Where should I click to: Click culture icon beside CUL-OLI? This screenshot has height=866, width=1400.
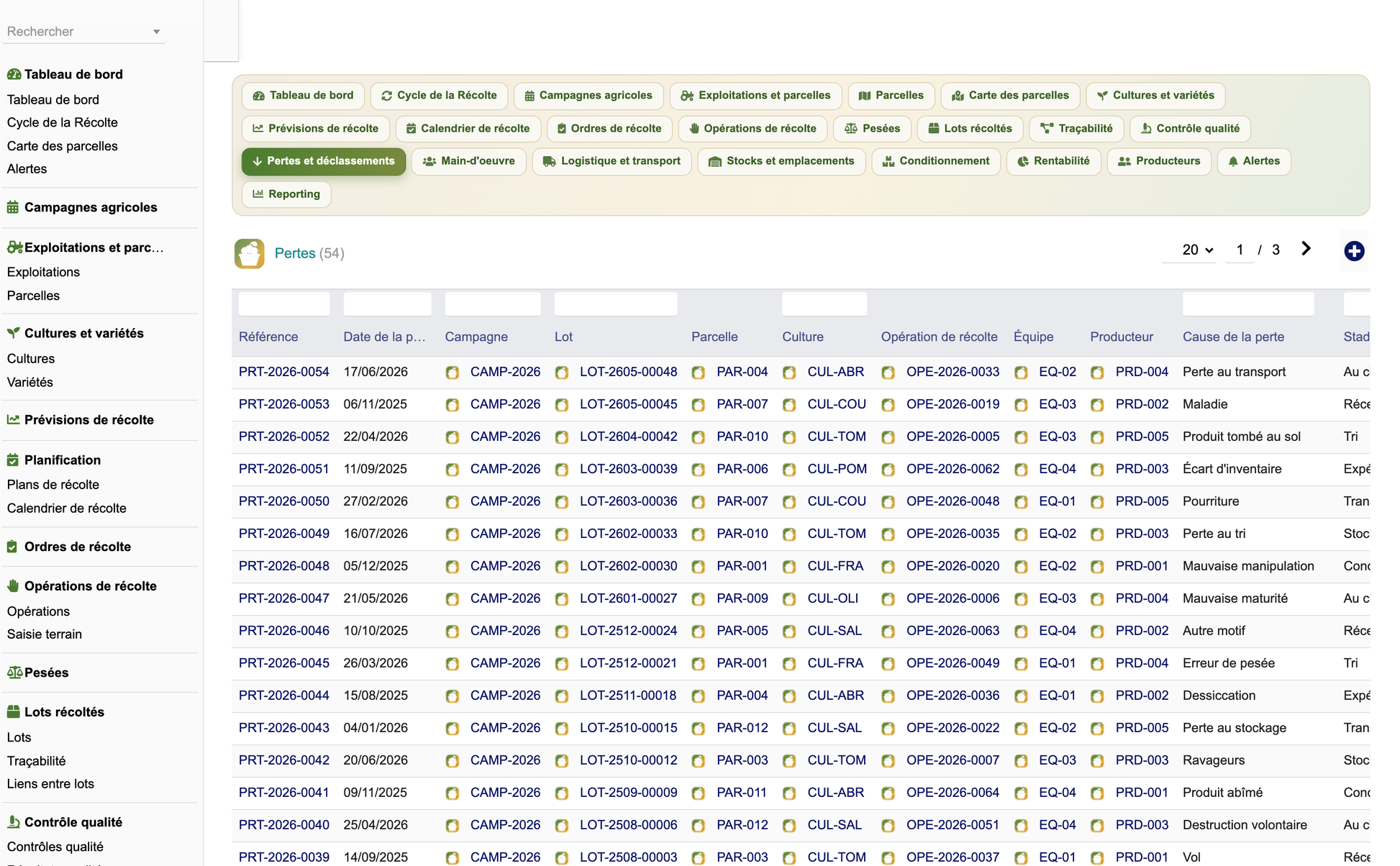[789, 599]
